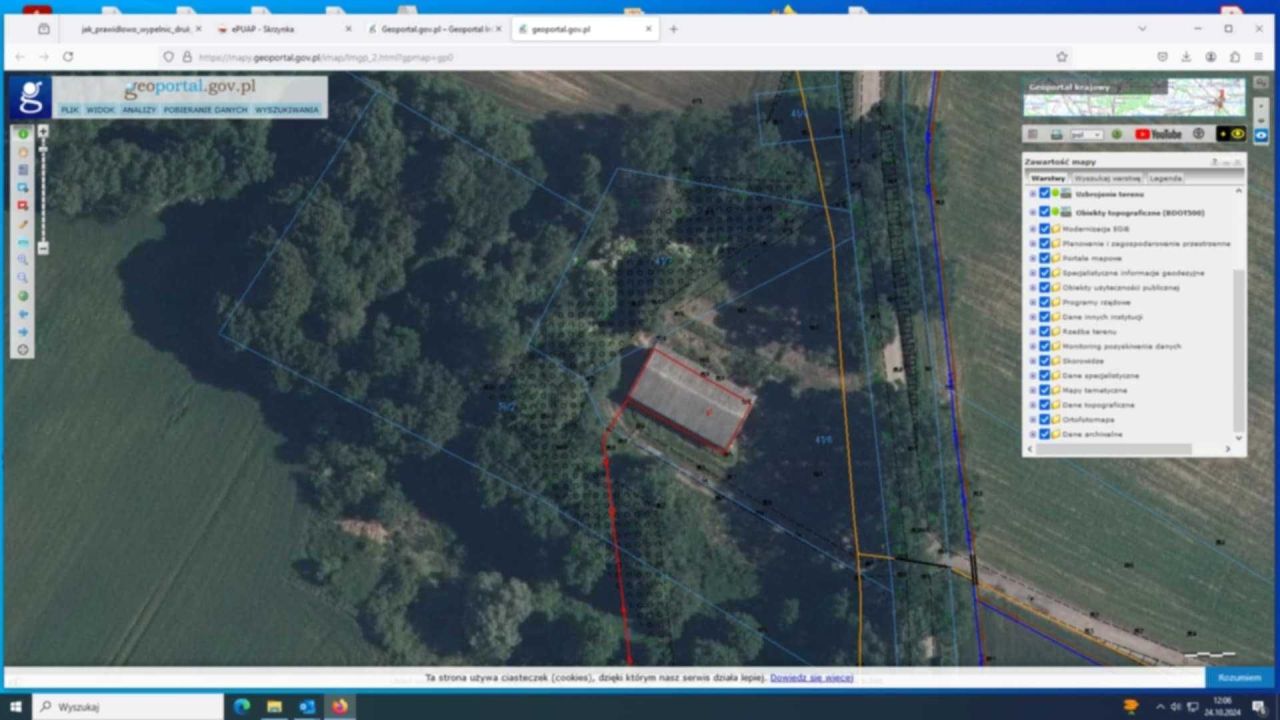Click the Geoportal krajowy overview map thumbnail
1280x720 pixels.
click(x=1134, y=98)
